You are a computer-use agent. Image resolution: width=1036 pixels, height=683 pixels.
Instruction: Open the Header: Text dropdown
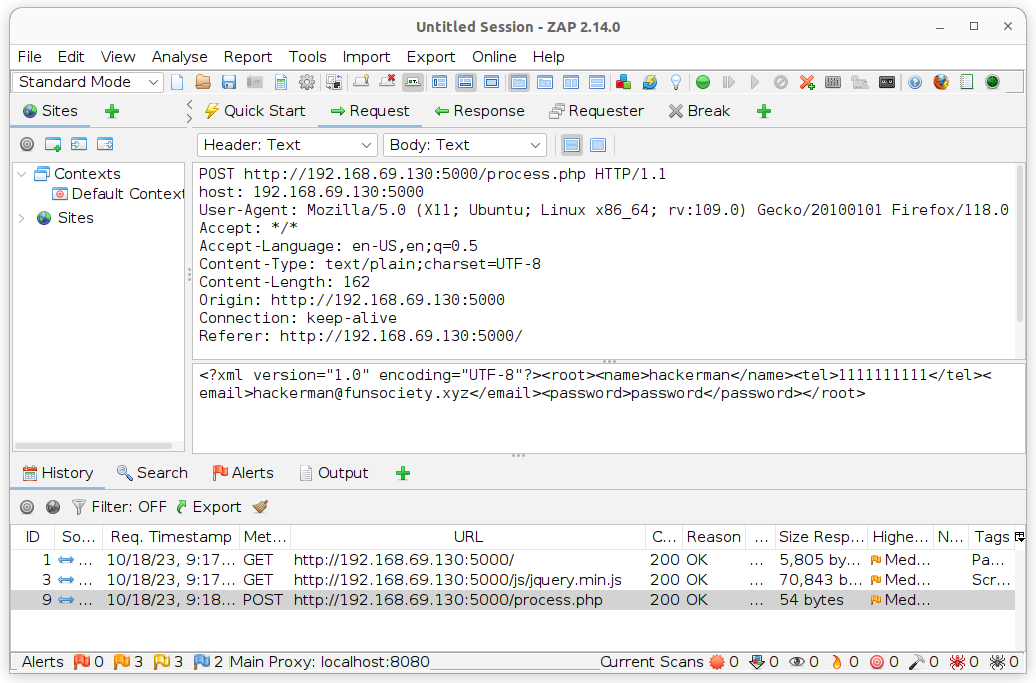coord(287,145)
